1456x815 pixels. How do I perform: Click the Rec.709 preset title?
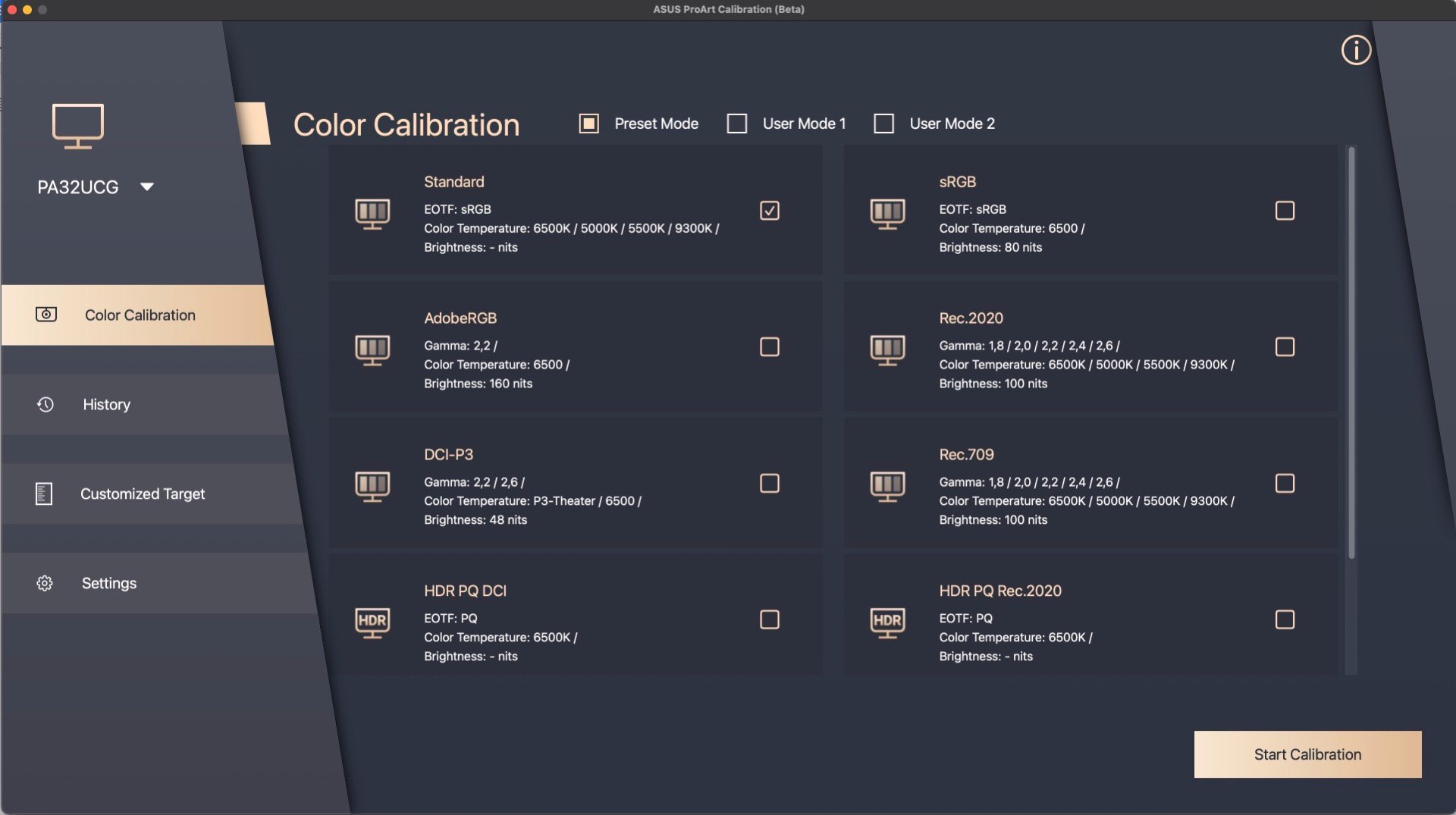click(x=966, y=455)
